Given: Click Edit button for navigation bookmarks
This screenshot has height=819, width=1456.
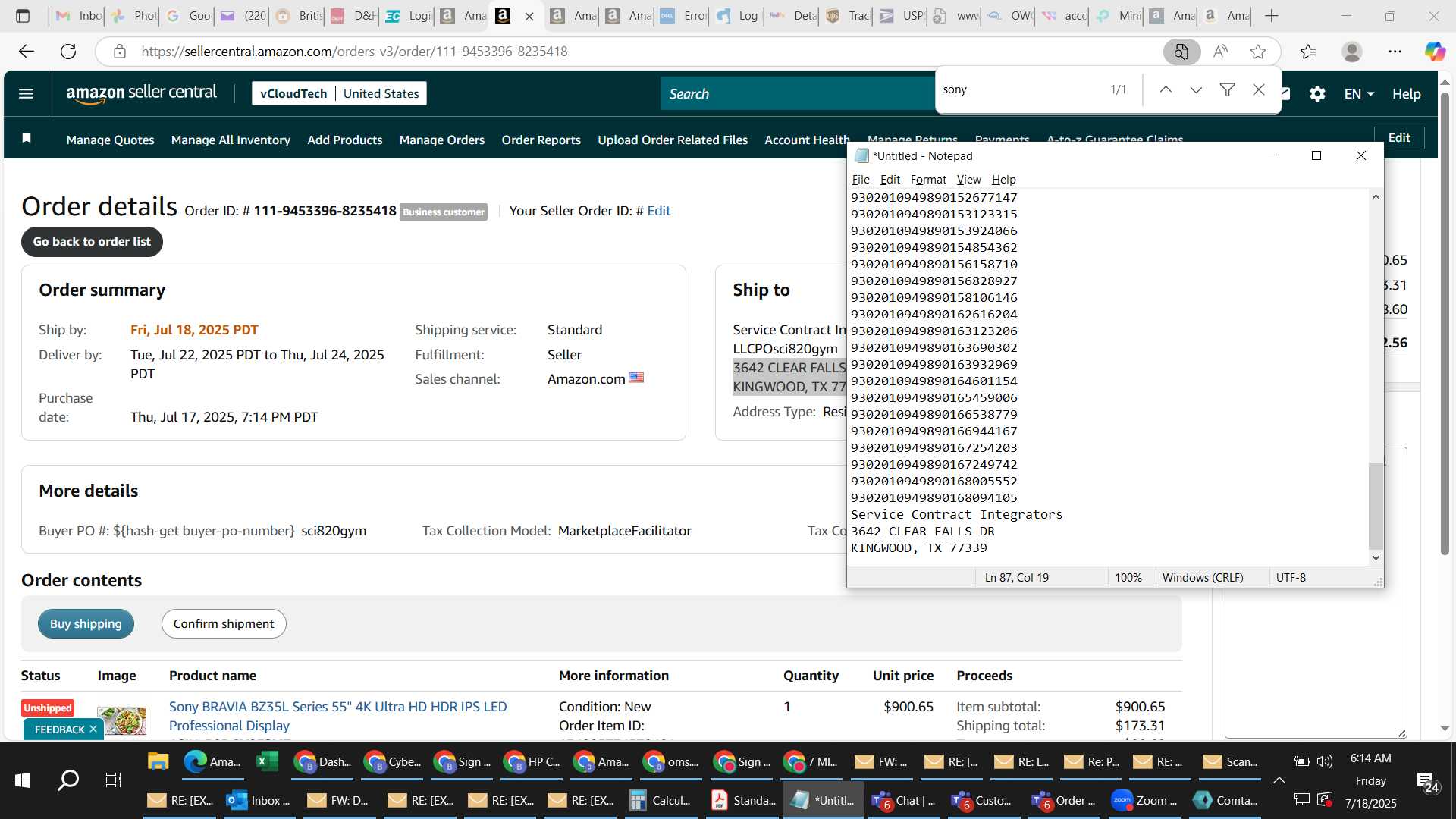Looking at the screenshot, I should 1399,138.
